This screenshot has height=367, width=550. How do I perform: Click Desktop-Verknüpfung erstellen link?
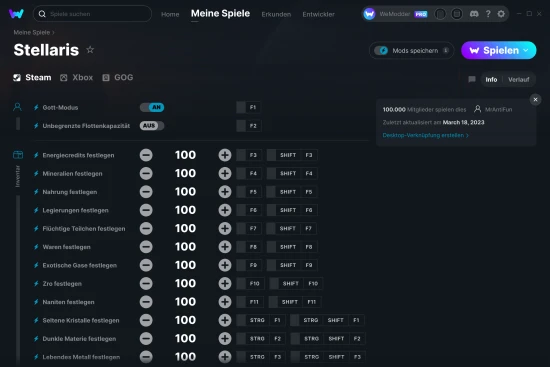[425, 135]
